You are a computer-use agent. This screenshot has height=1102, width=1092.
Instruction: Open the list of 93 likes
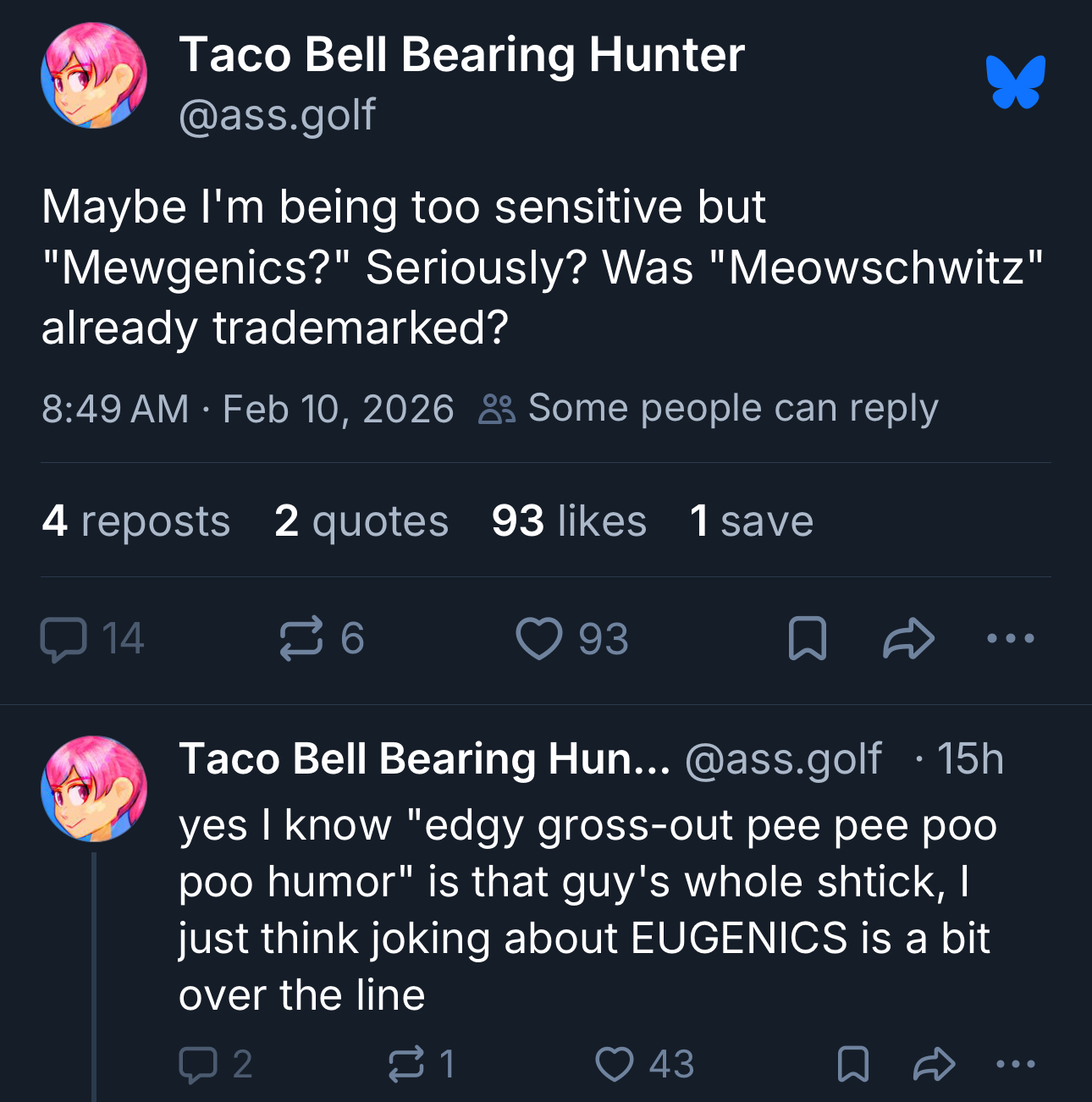click(x=569, y=521)
